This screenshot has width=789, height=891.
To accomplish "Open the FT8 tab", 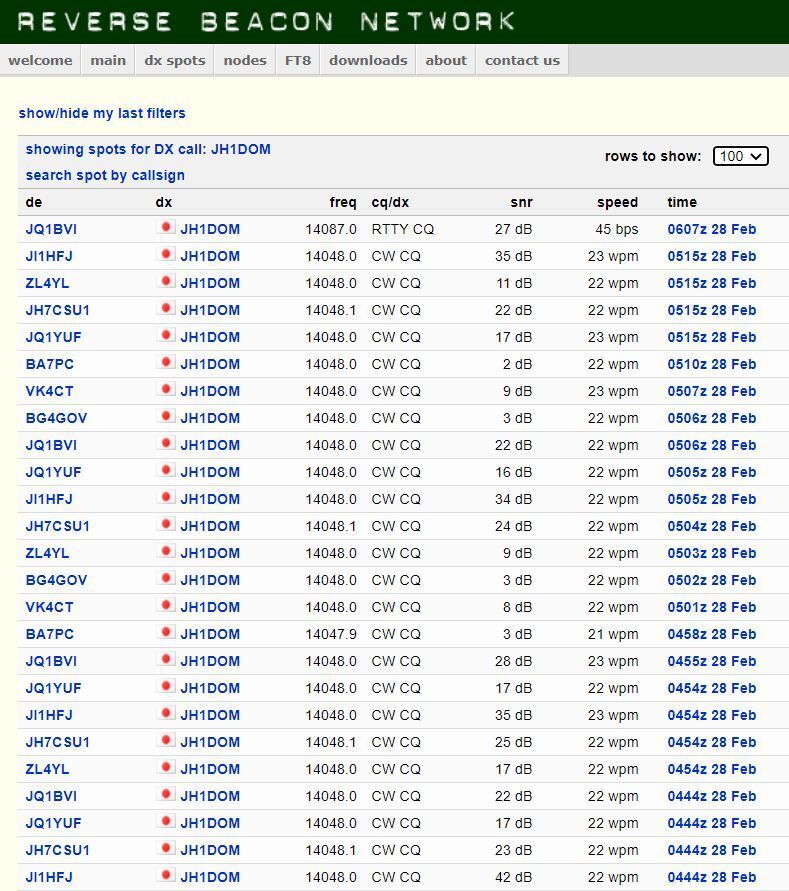I will [x=298, y=60].
